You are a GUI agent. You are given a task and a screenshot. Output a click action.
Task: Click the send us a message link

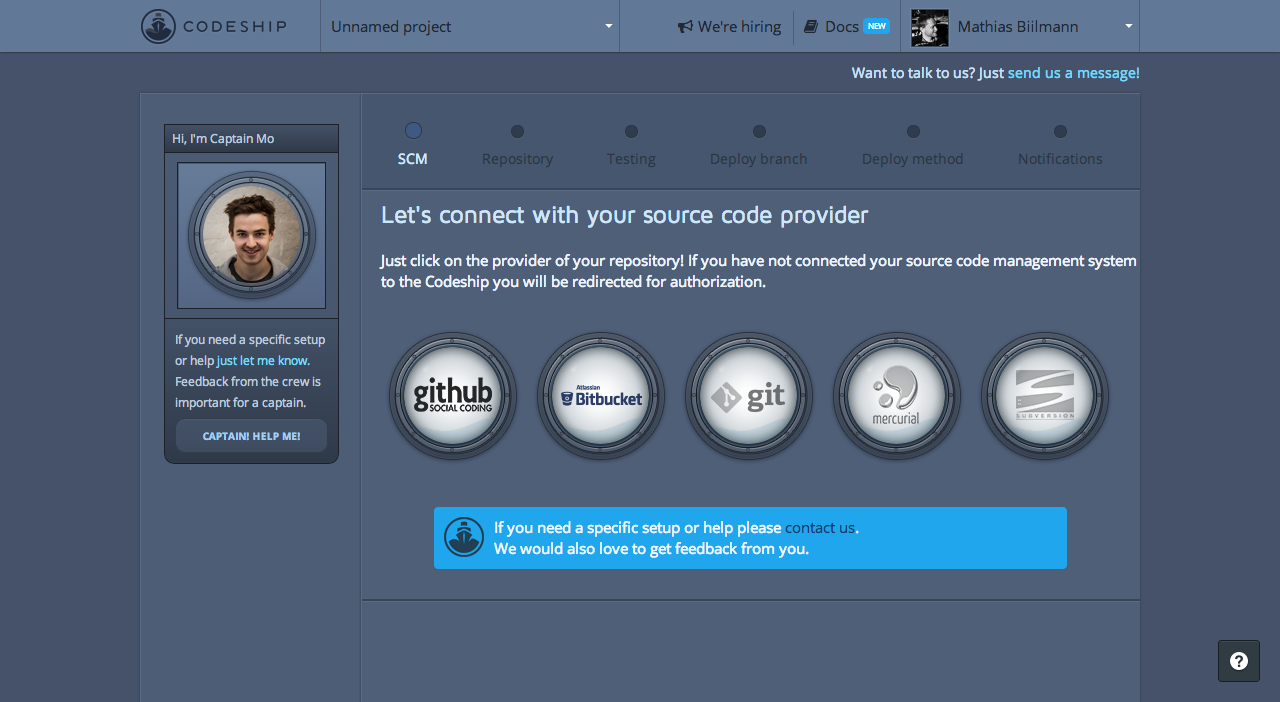[x=1074, y=73]
